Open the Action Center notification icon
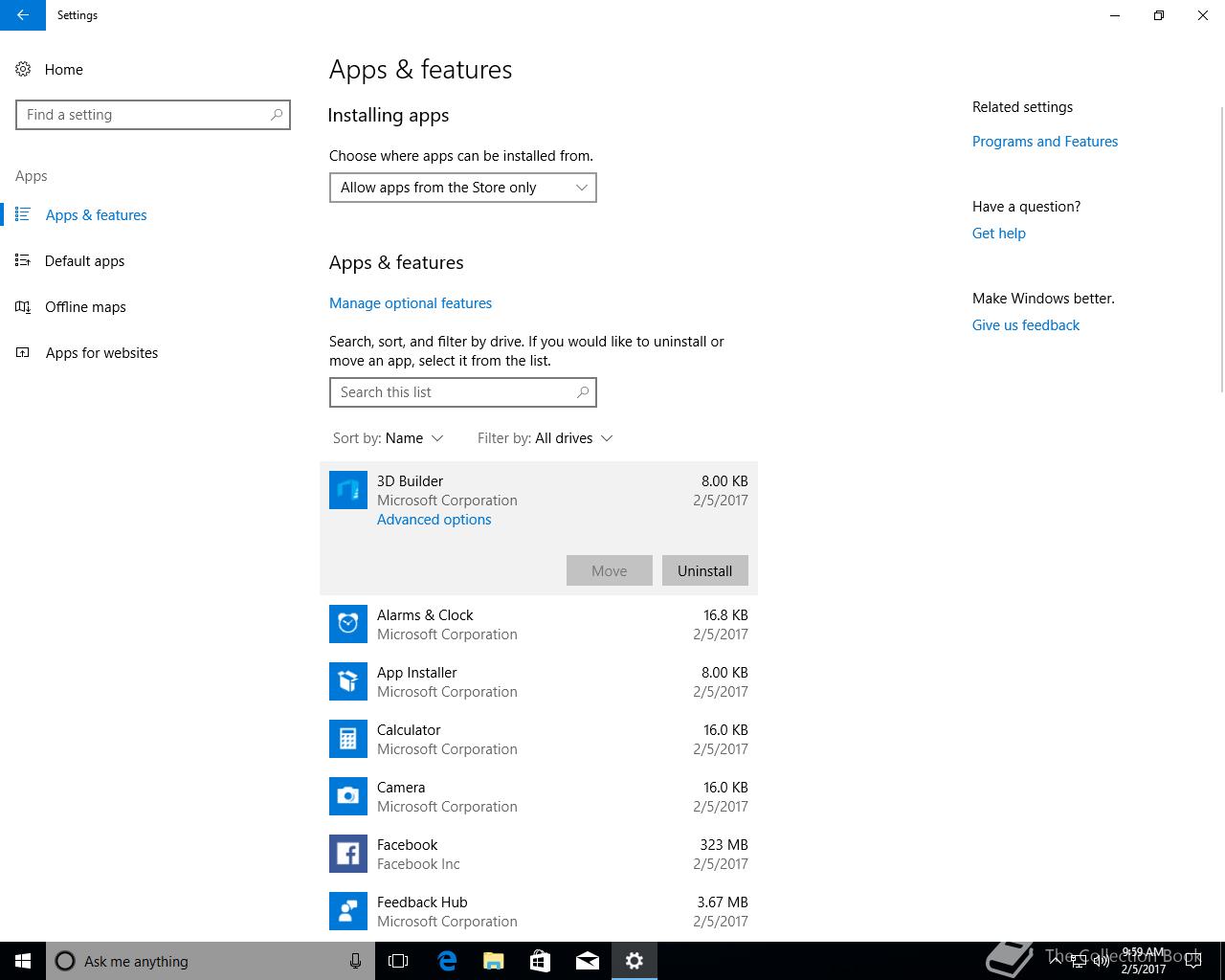This screenshot has width=1225, height=980. [x=1192, y=961]
